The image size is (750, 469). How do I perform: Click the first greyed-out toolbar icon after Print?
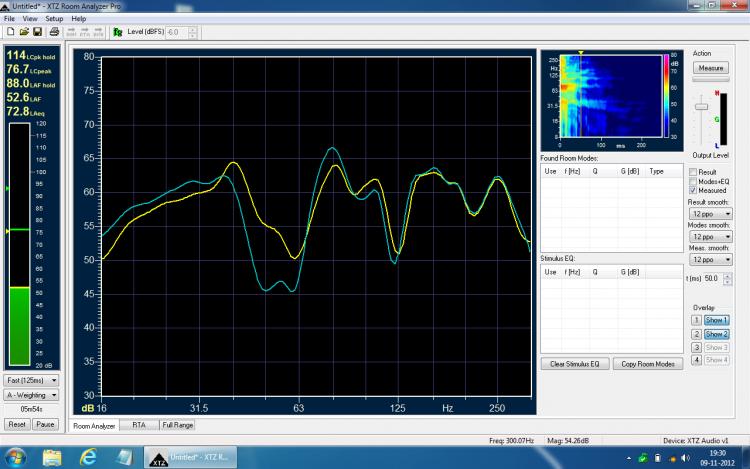[71, 32]
